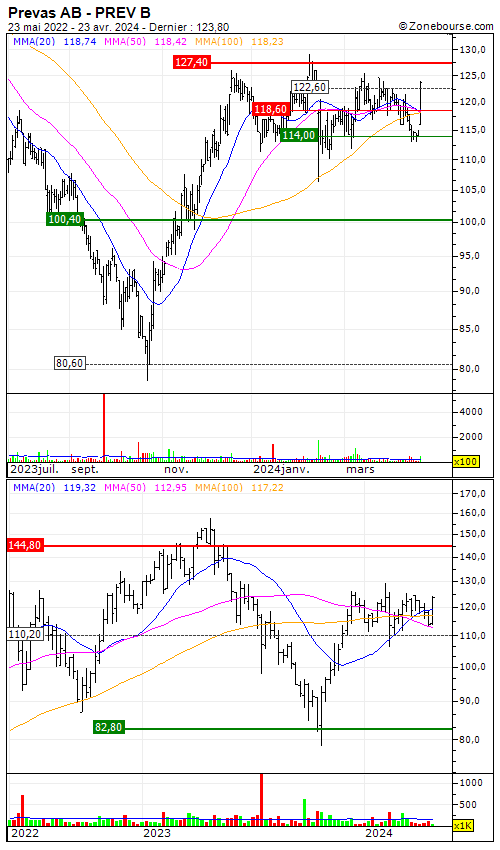Click the tallest red volume bar in lower chart
This screenshot has height=850, width=500.
point(261,800)
